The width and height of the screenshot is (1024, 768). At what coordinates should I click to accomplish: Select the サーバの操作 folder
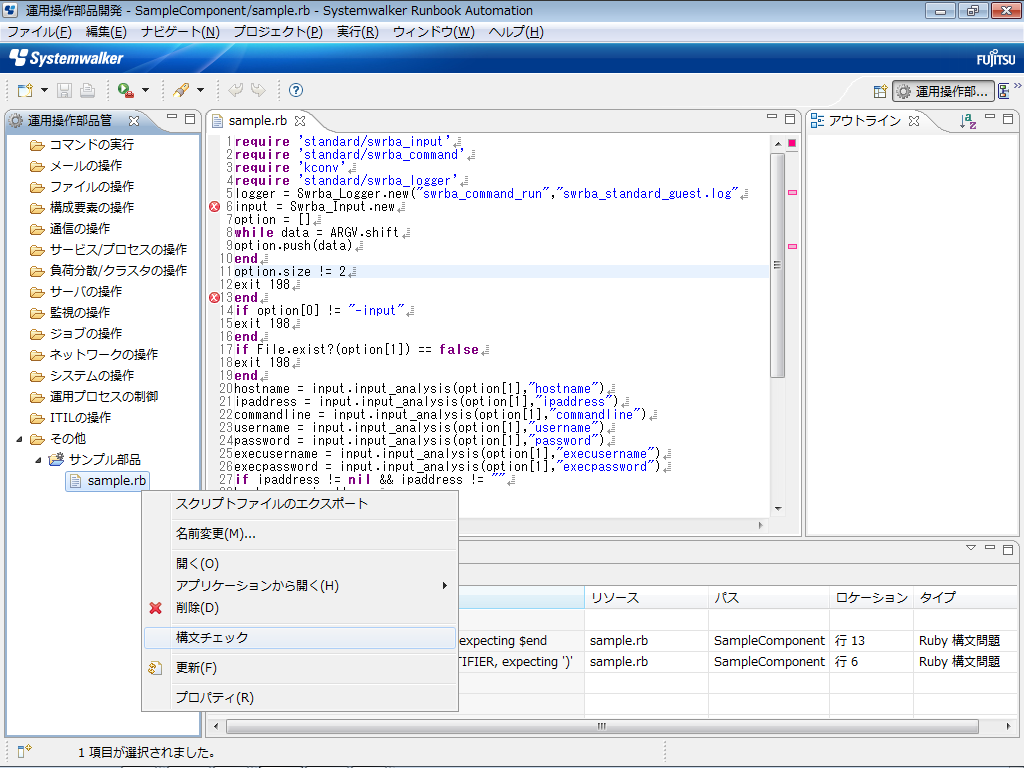pos(76,291)
